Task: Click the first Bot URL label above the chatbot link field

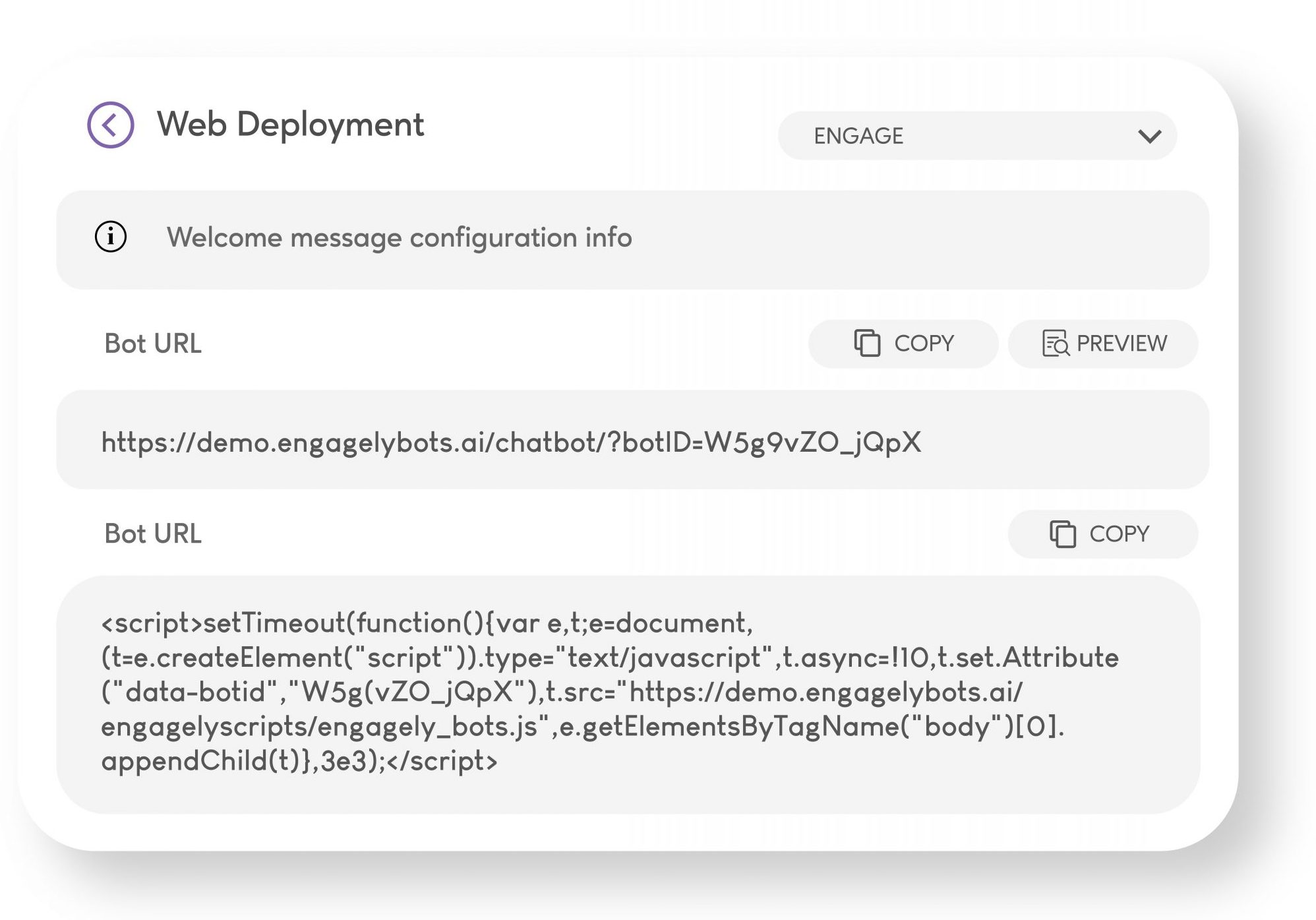Action: click(153, 344)
